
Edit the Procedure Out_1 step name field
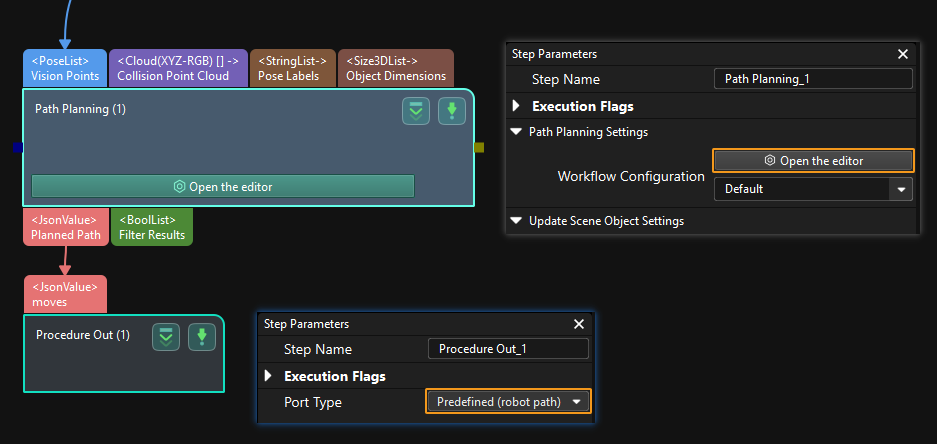pos(508,349)
